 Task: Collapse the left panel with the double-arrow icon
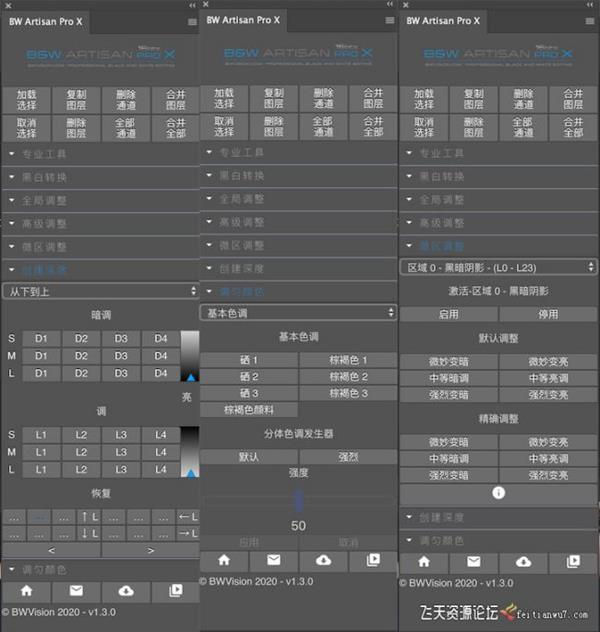[x=192, y=5]
